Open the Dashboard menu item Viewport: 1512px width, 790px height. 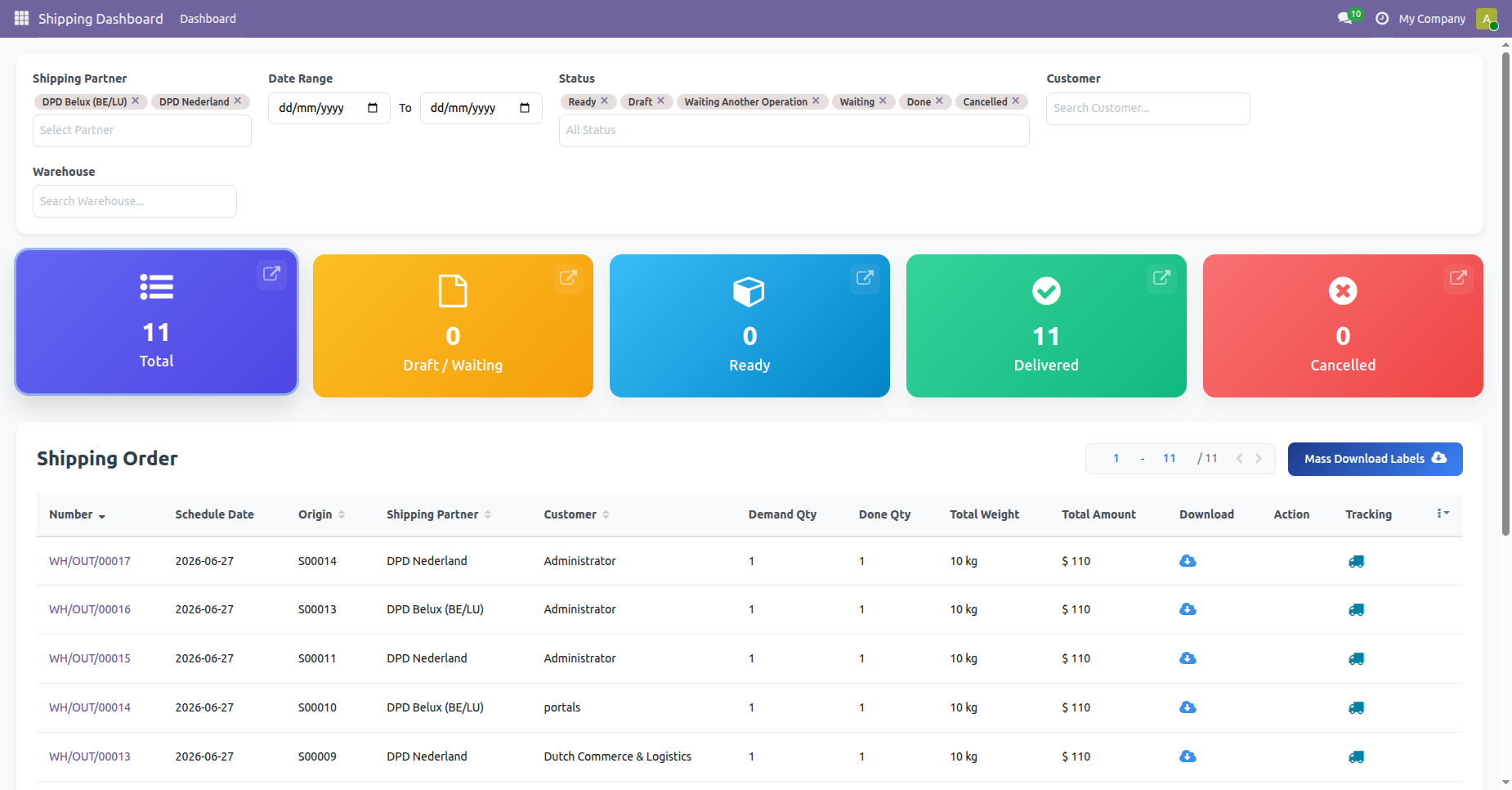click(208, 18)
